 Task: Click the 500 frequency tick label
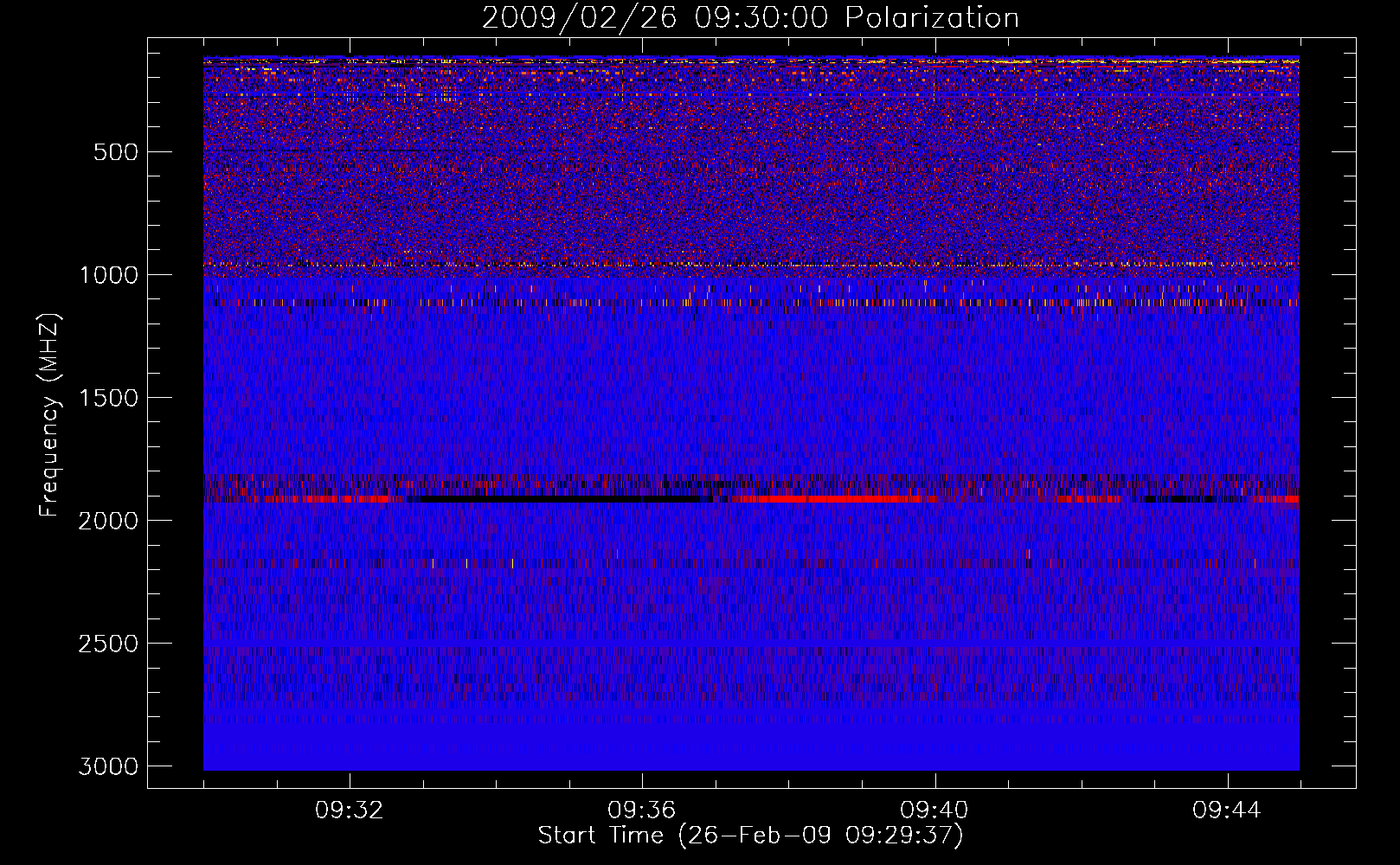coord(116,152)
